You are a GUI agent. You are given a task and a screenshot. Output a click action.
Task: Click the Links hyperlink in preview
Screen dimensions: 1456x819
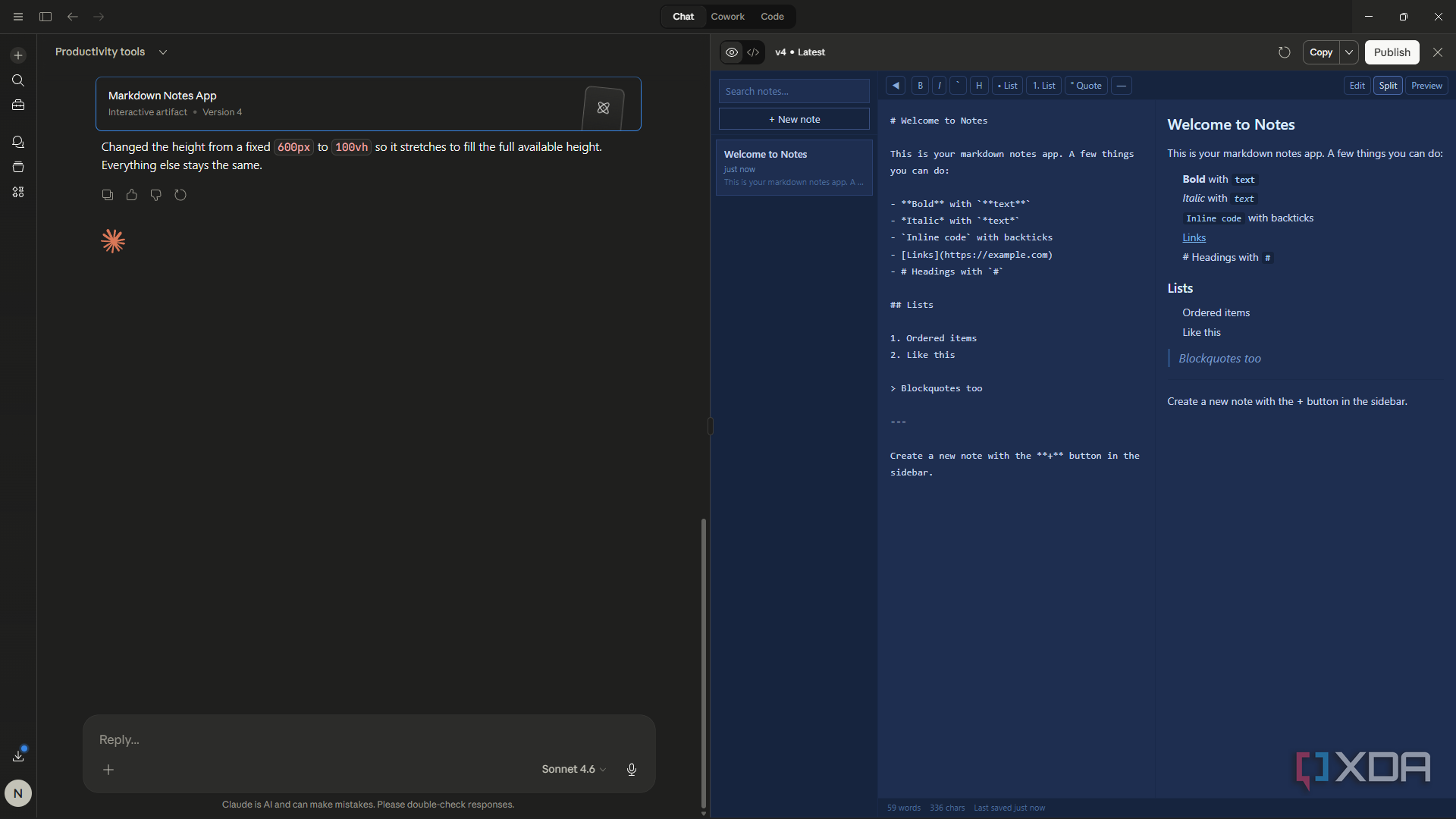(x=1194, y=237)
